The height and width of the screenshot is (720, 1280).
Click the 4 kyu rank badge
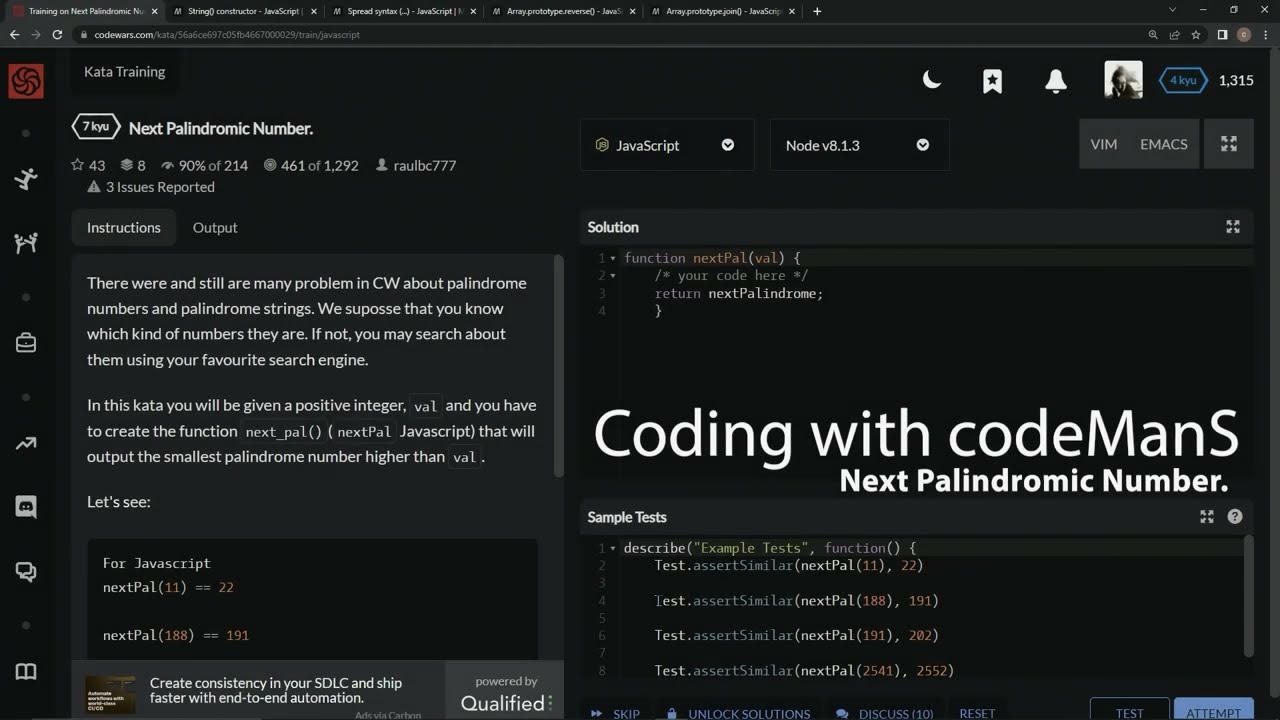(x=1183, y=80)
